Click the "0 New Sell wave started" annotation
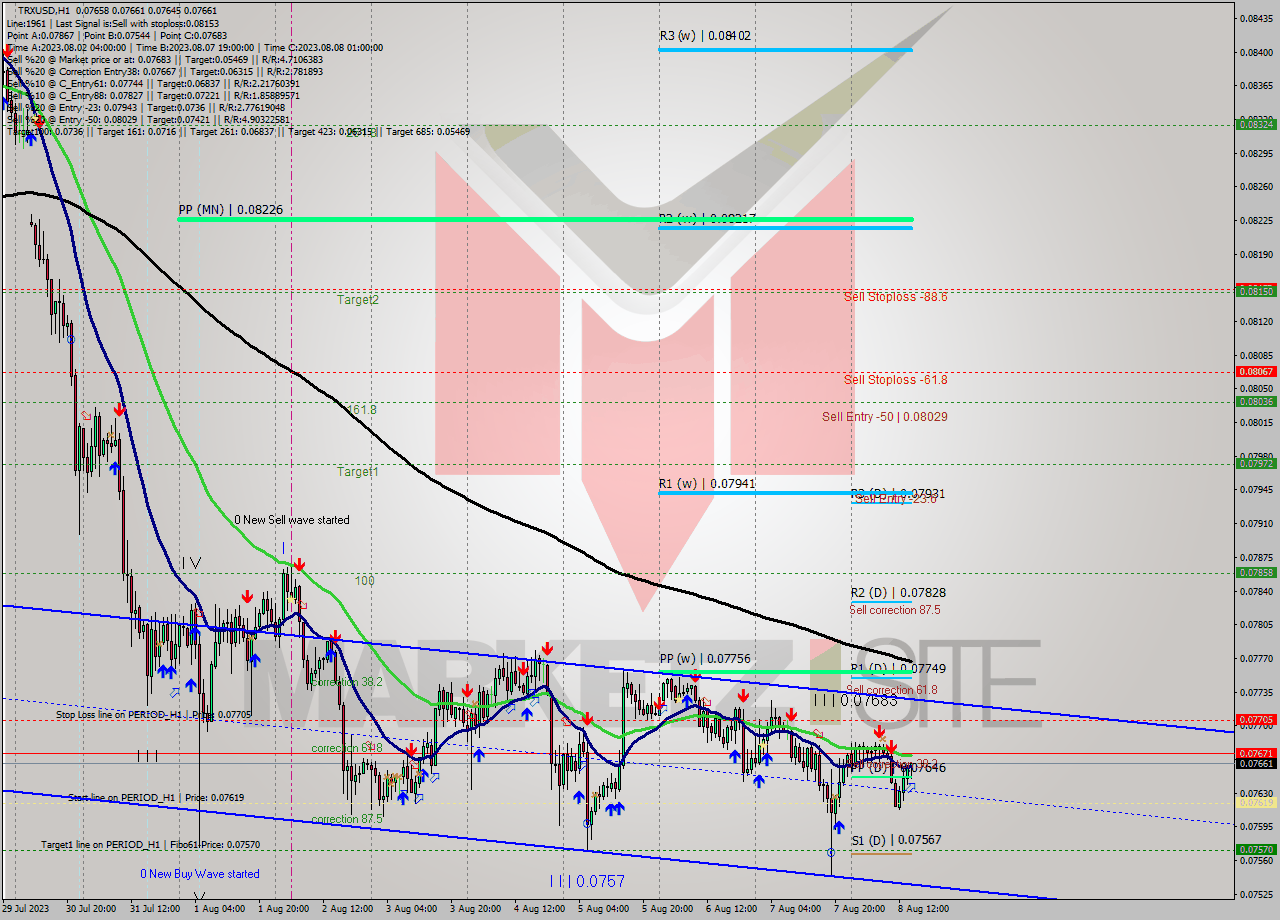1280x920 pixels. click(290, 519)
